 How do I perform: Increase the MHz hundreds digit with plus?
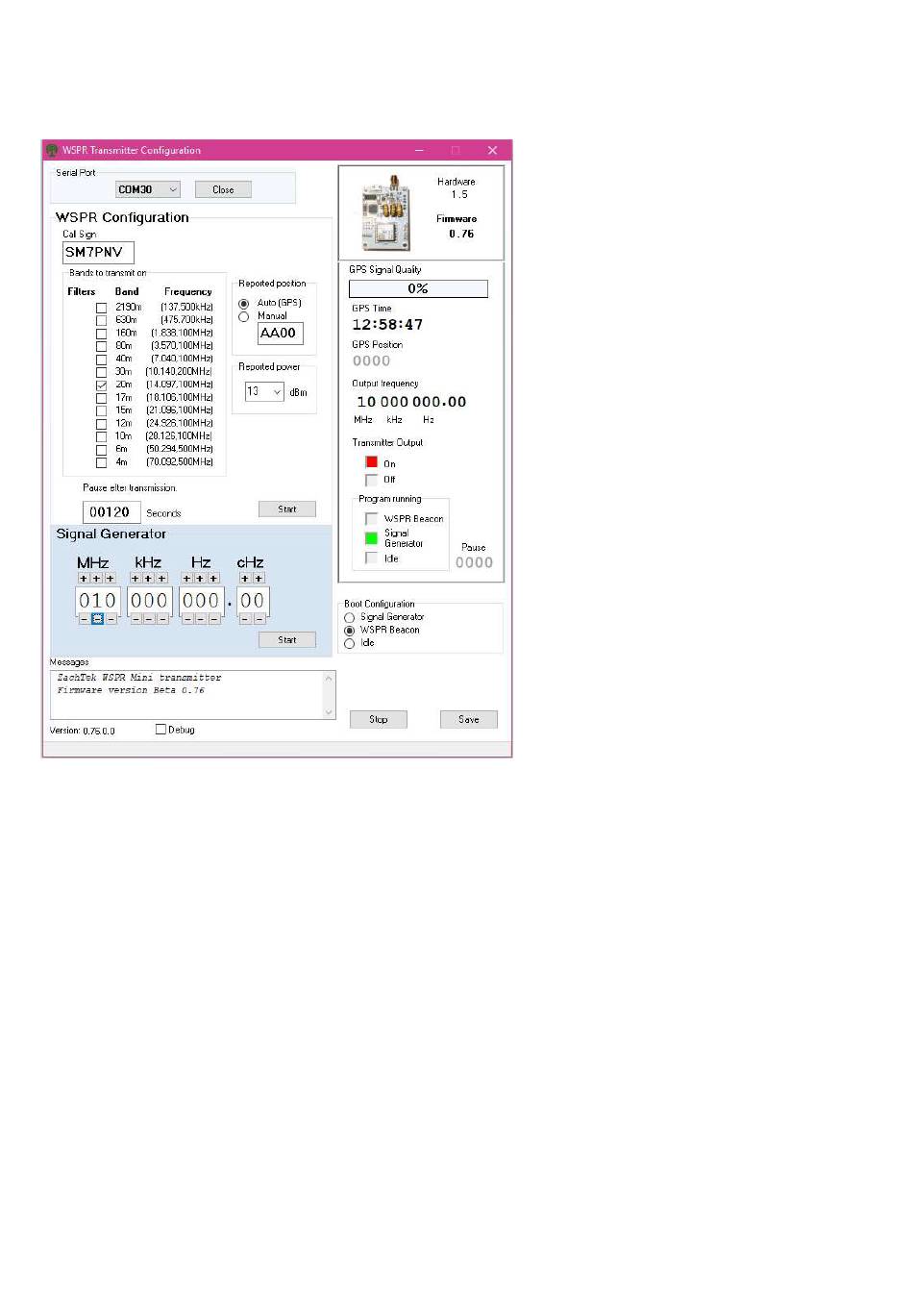(x=84, y=579)
